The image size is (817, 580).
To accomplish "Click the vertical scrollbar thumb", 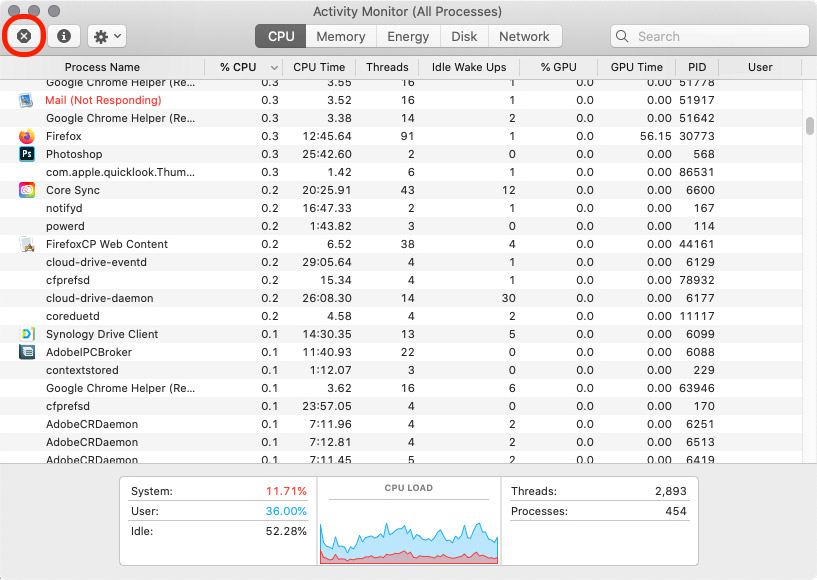I will tap(809, 126).
